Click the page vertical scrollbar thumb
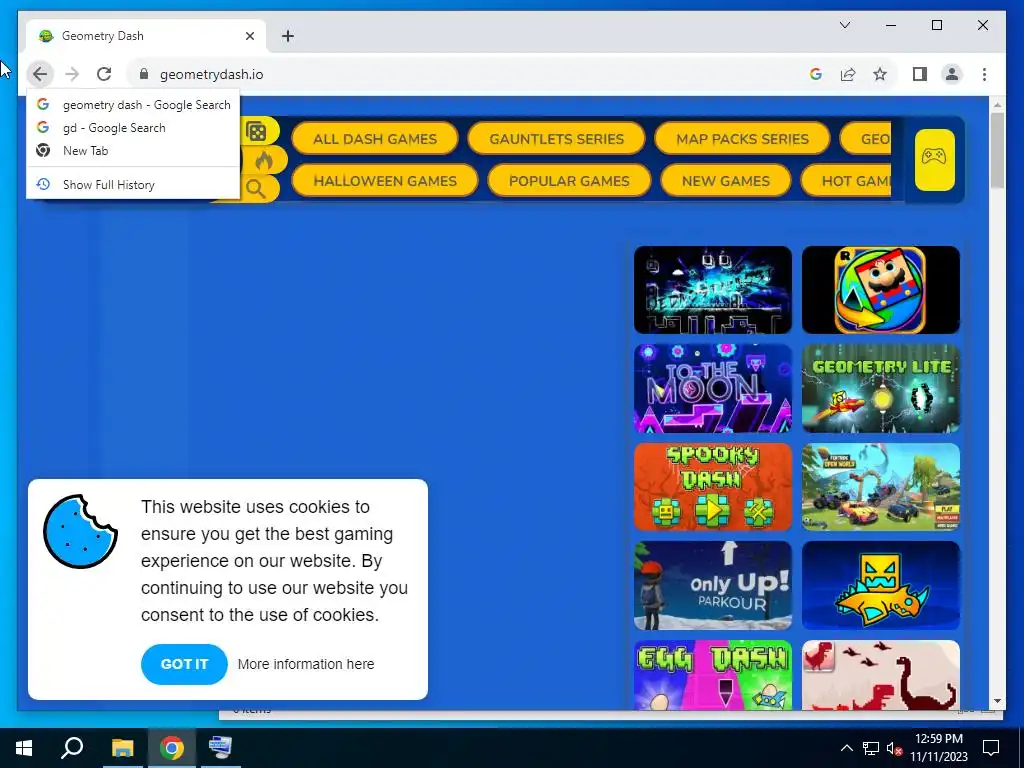This screenshot has width=1024, height=768. click(x=997, y=150)
